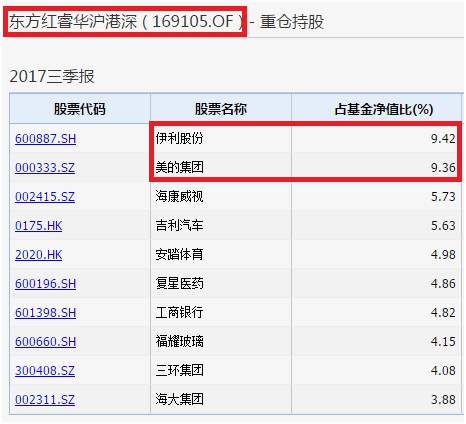Select the 2017三季报 heading
This screenshot has width=466, height=424.
pyautogui.click(x=52, y=76)
